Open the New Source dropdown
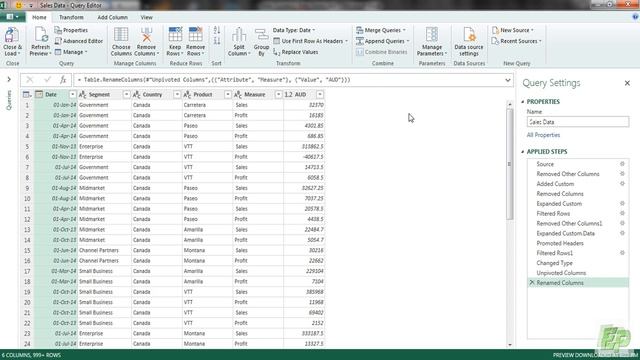The width and height of the screenshot is (640, 360). click(x=513, y=30)
